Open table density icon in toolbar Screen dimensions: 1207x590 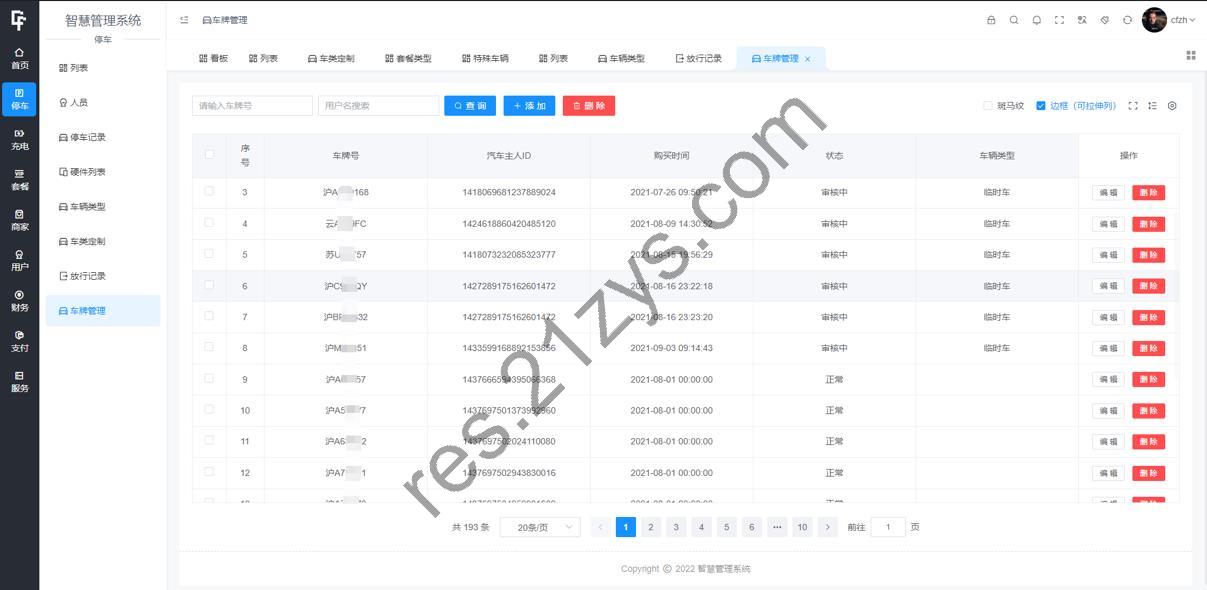1153,106
